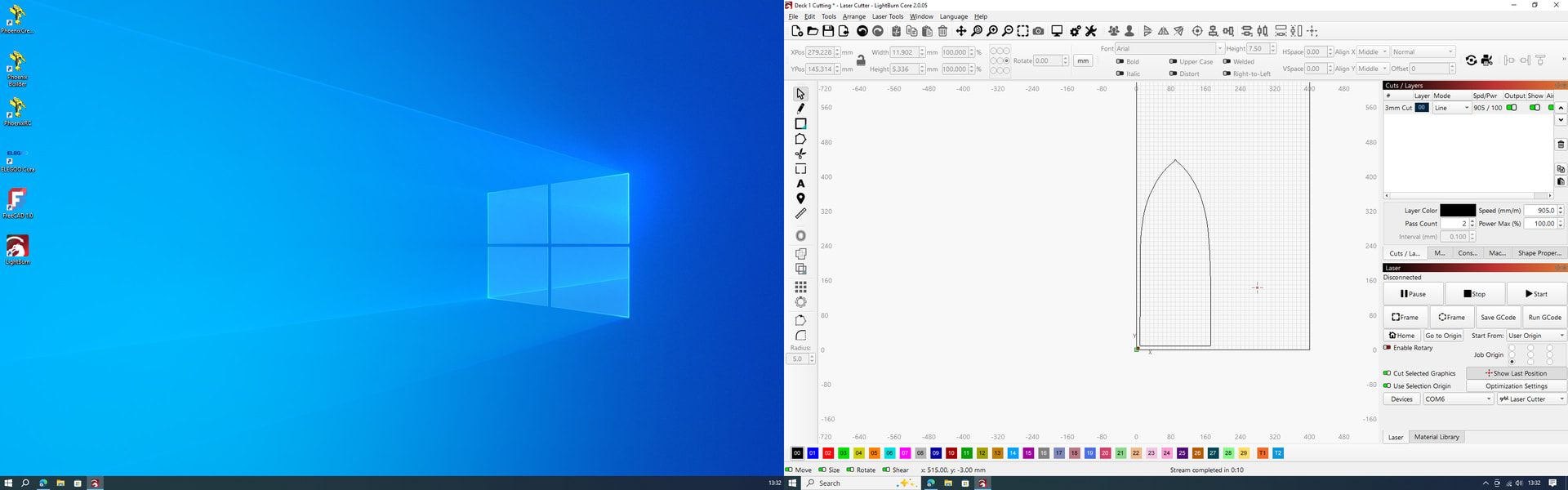Open the COM6 port dropdown
This screenshot has width=1568, height=490.
click(1458, 399)
